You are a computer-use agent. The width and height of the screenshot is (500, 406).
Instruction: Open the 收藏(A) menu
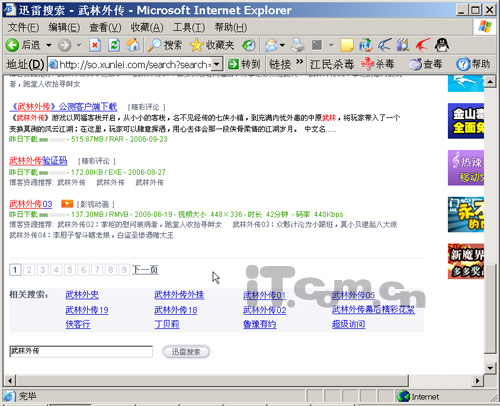tap(147, 27)
